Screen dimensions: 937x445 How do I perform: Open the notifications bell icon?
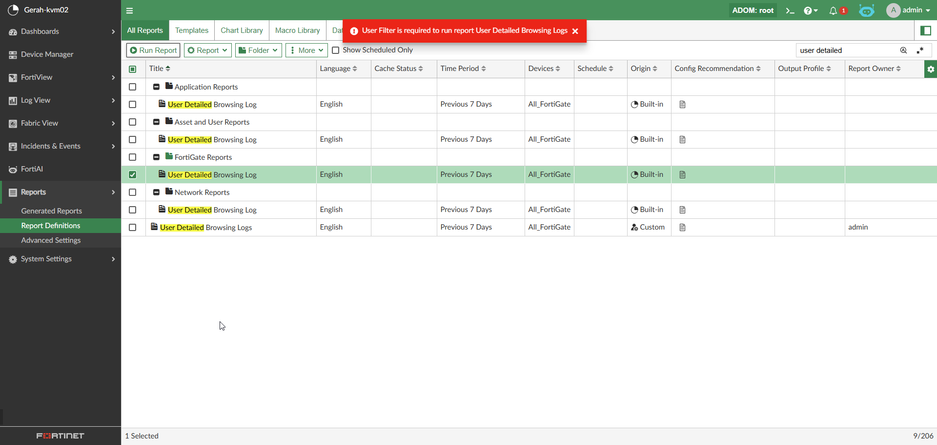(833, 10)
